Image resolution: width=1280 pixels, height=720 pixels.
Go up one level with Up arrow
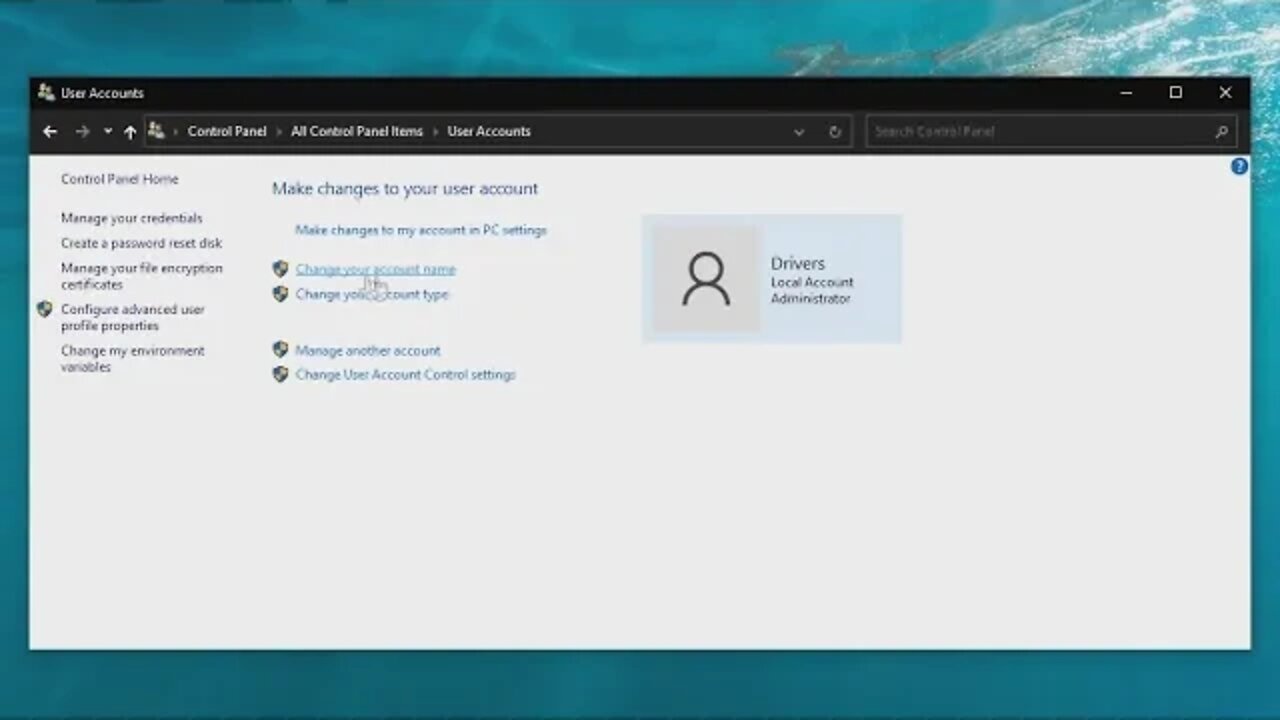click(130, 131)
